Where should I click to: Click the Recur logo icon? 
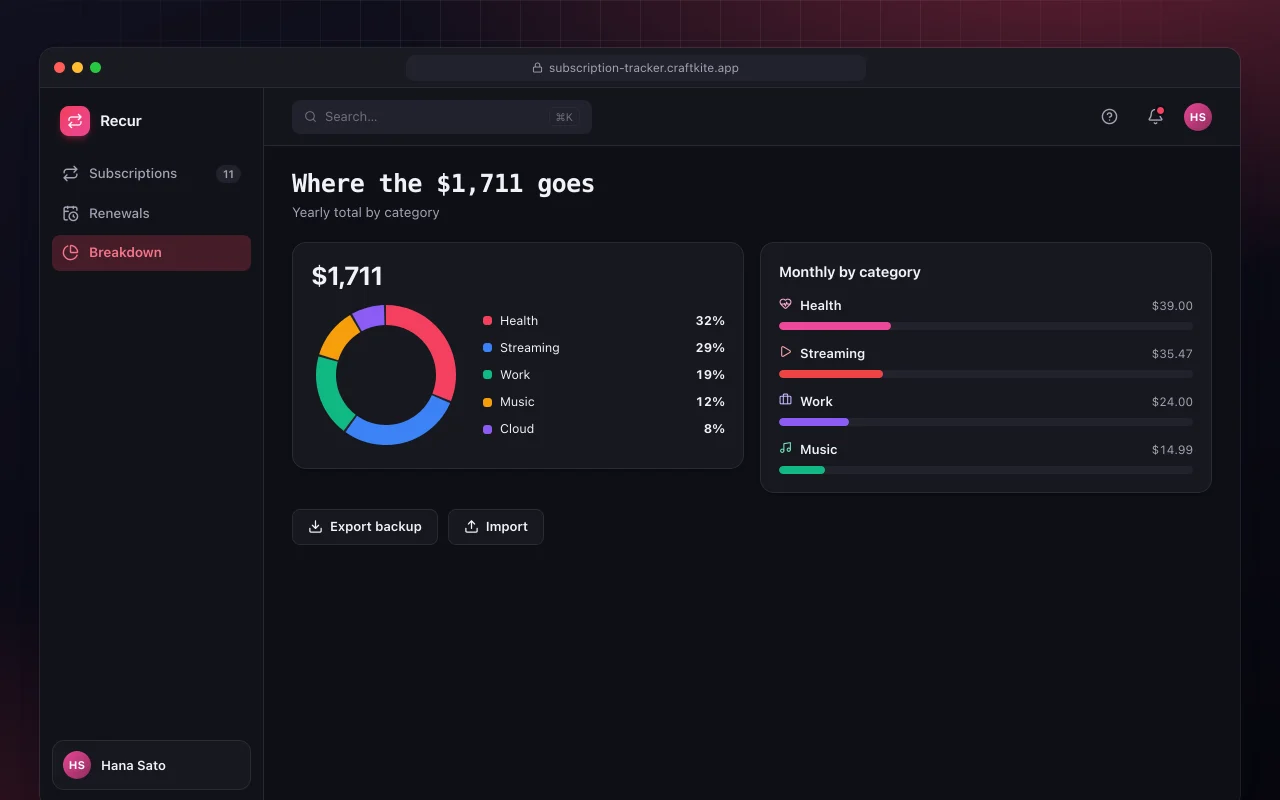[75, 121]
